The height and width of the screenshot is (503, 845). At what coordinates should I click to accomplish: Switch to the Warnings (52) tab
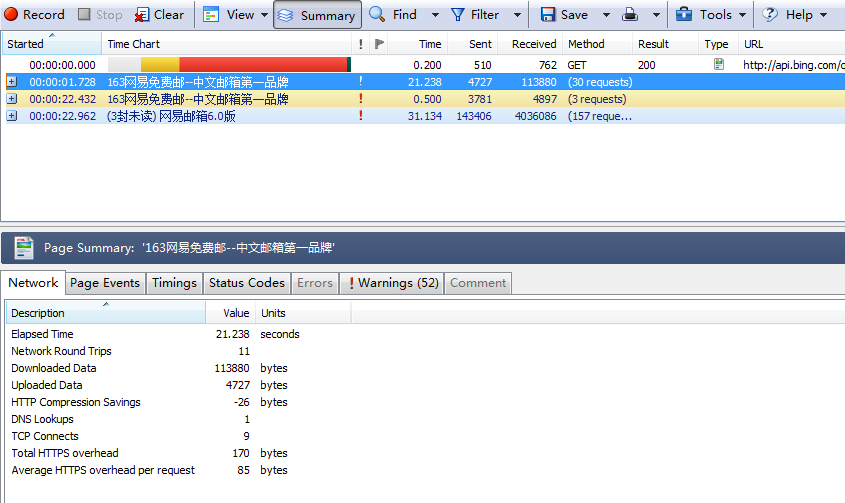click(393, 283)
